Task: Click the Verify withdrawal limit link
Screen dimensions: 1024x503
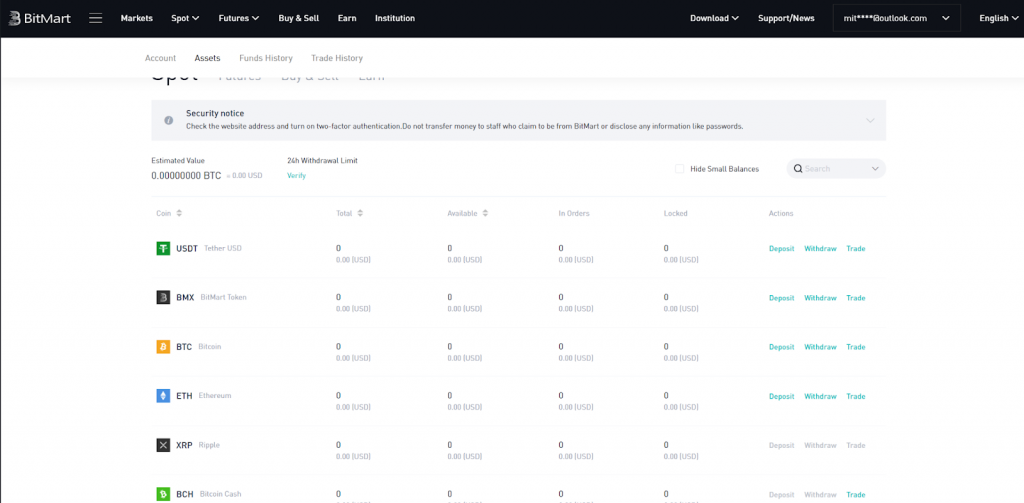Action: coord(296,176)
